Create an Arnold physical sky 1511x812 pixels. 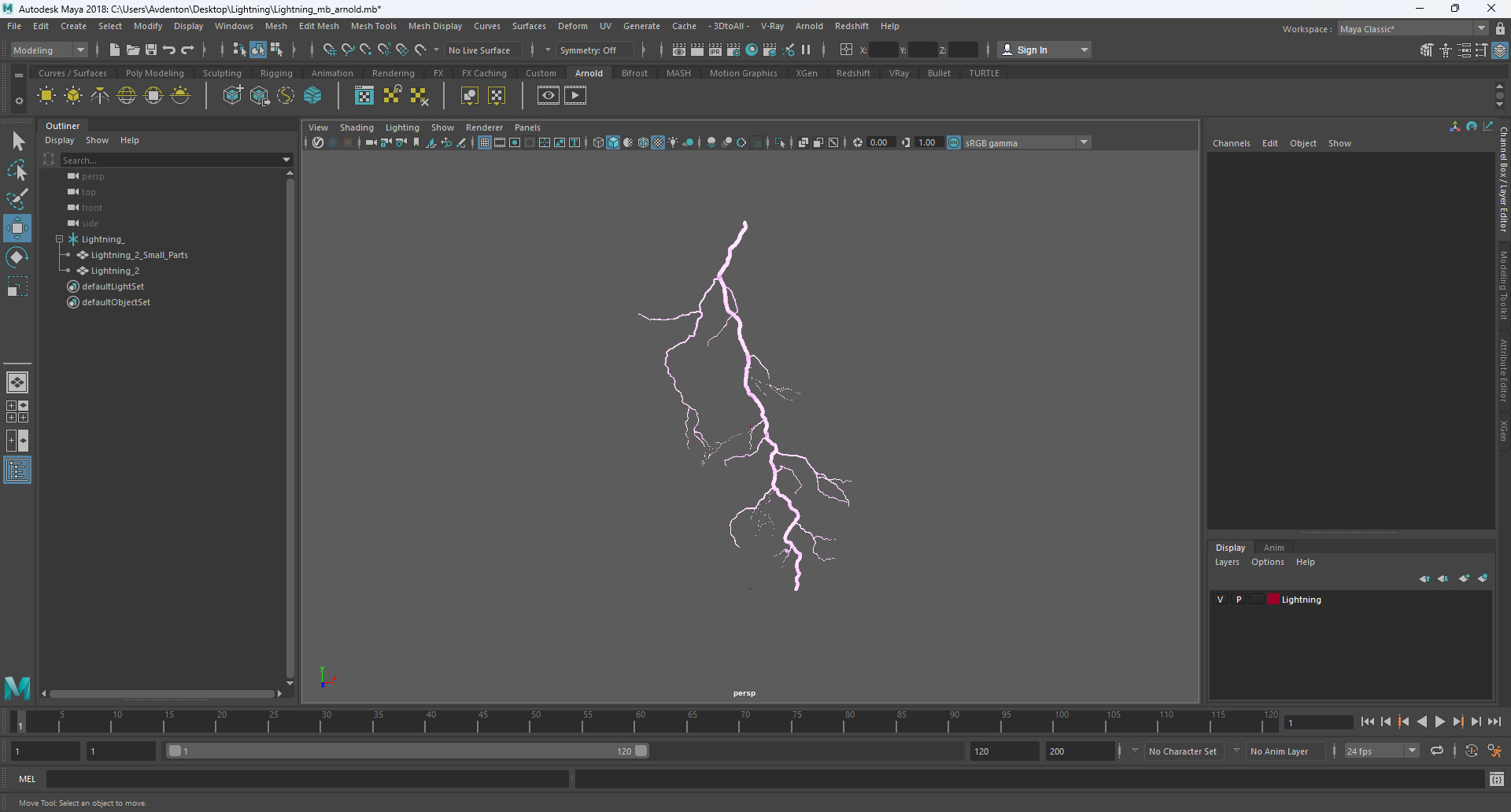pos(180,96)
